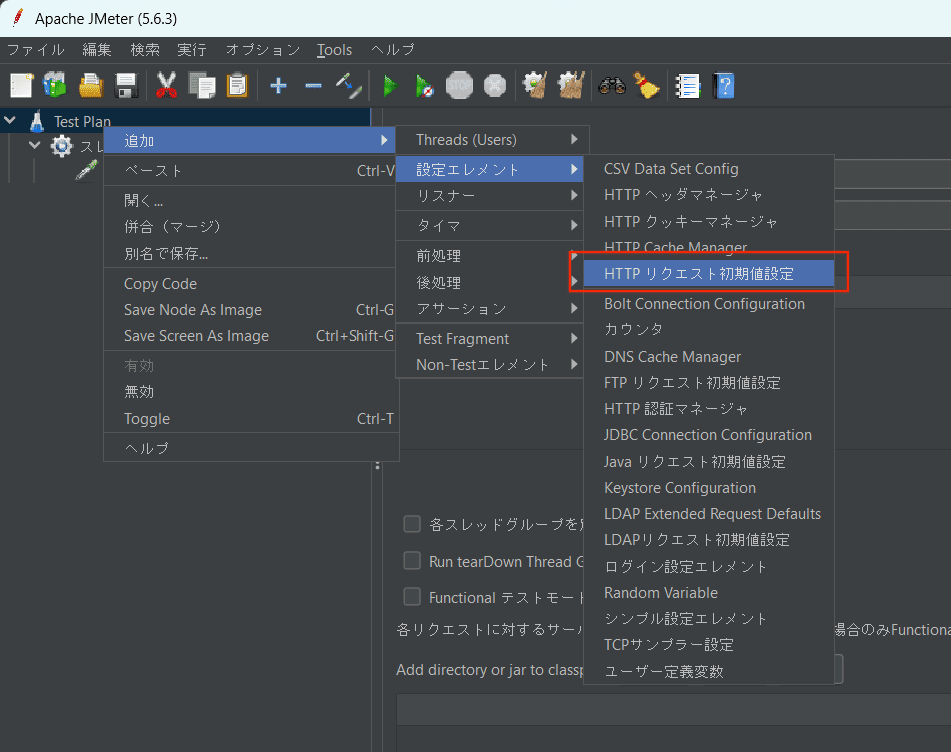Expand the Test Fragment submenu
The height and width of the screenshot is (752, 951).
(489, 338)
